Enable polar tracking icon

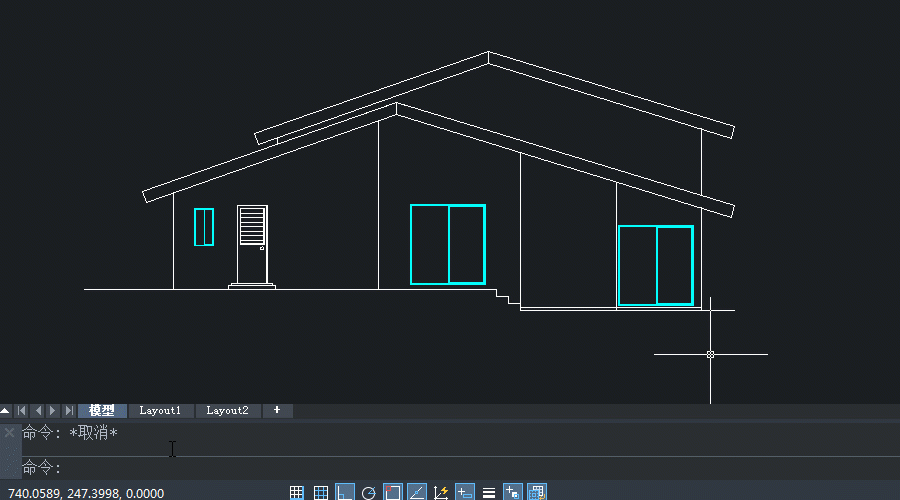click(369, 492)
